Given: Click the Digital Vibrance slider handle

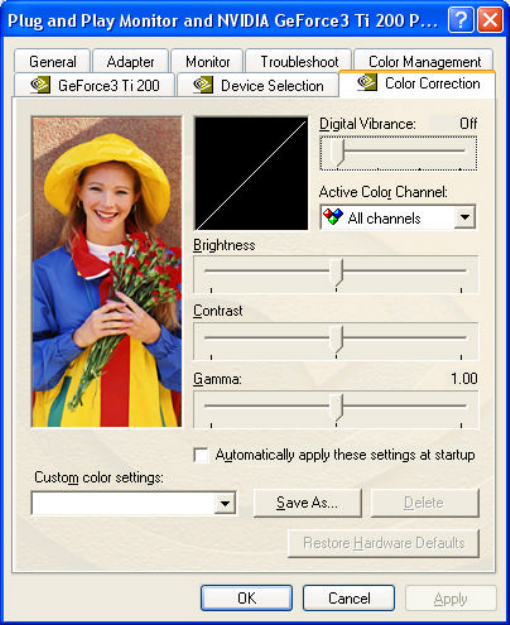Looking at the screenshot, I should click(x=338, y=152).
